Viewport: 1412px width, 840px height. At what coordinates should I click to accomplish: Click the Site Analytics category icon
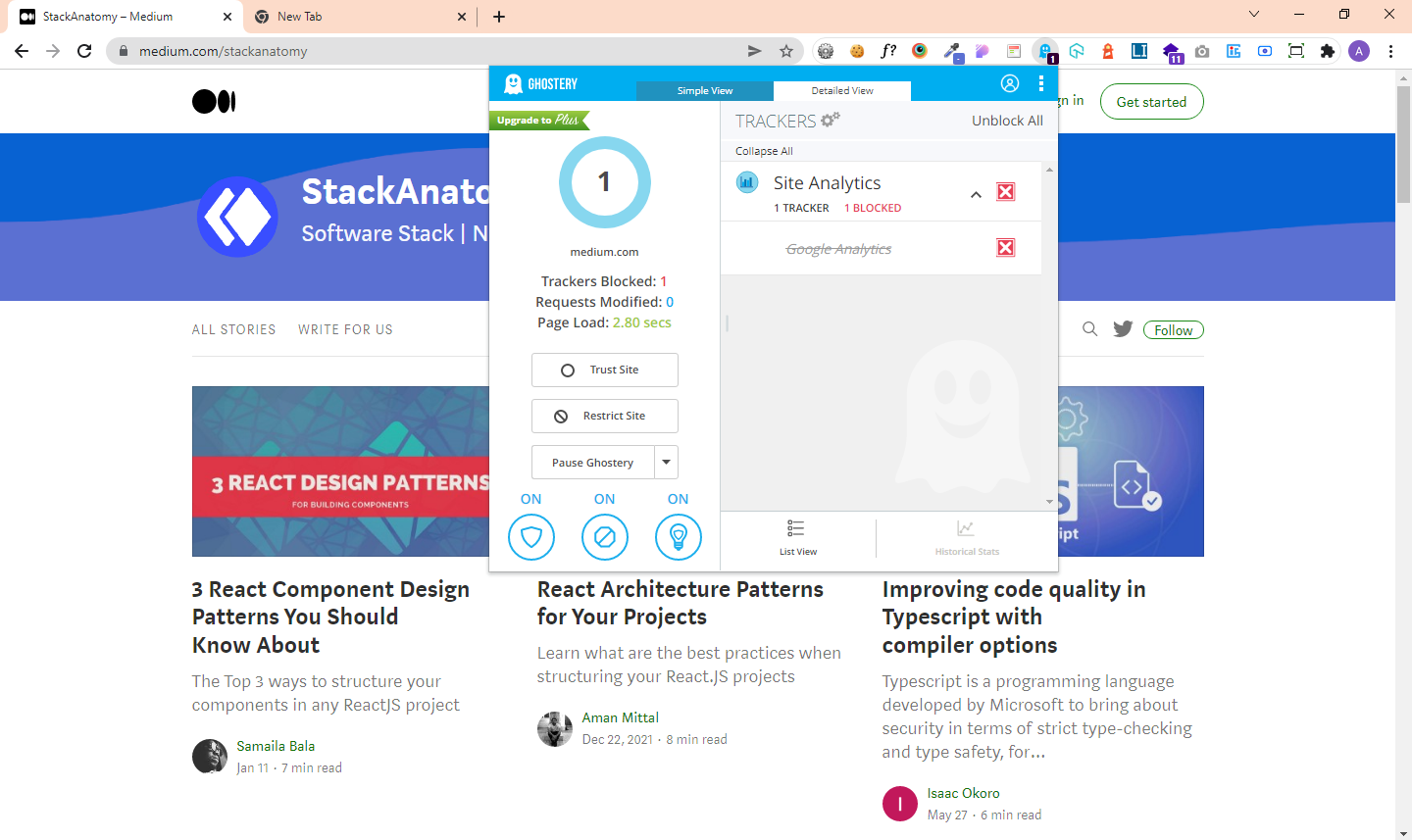(x=747, y=181)
